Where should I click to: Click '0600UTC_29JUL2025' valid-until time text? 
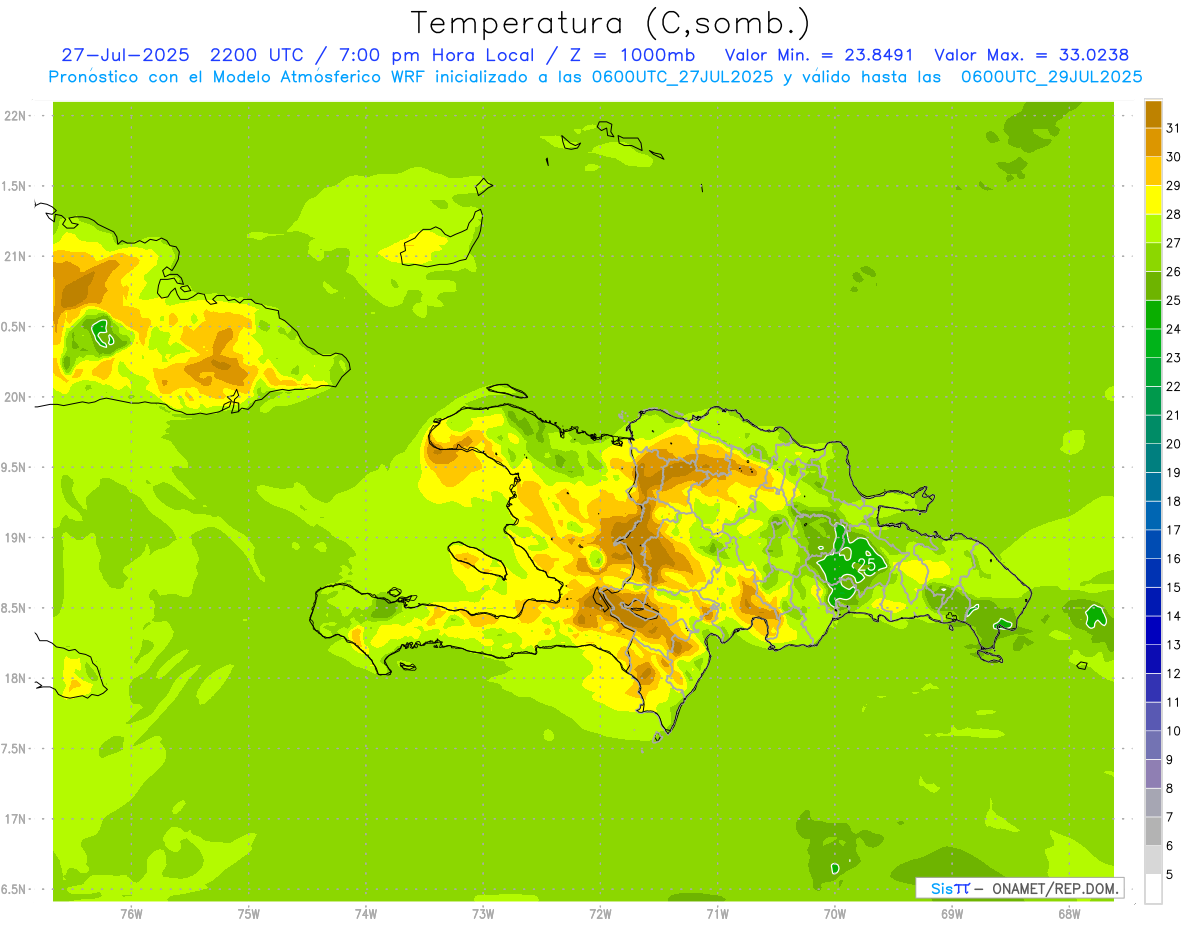(x=1051, y=77)
